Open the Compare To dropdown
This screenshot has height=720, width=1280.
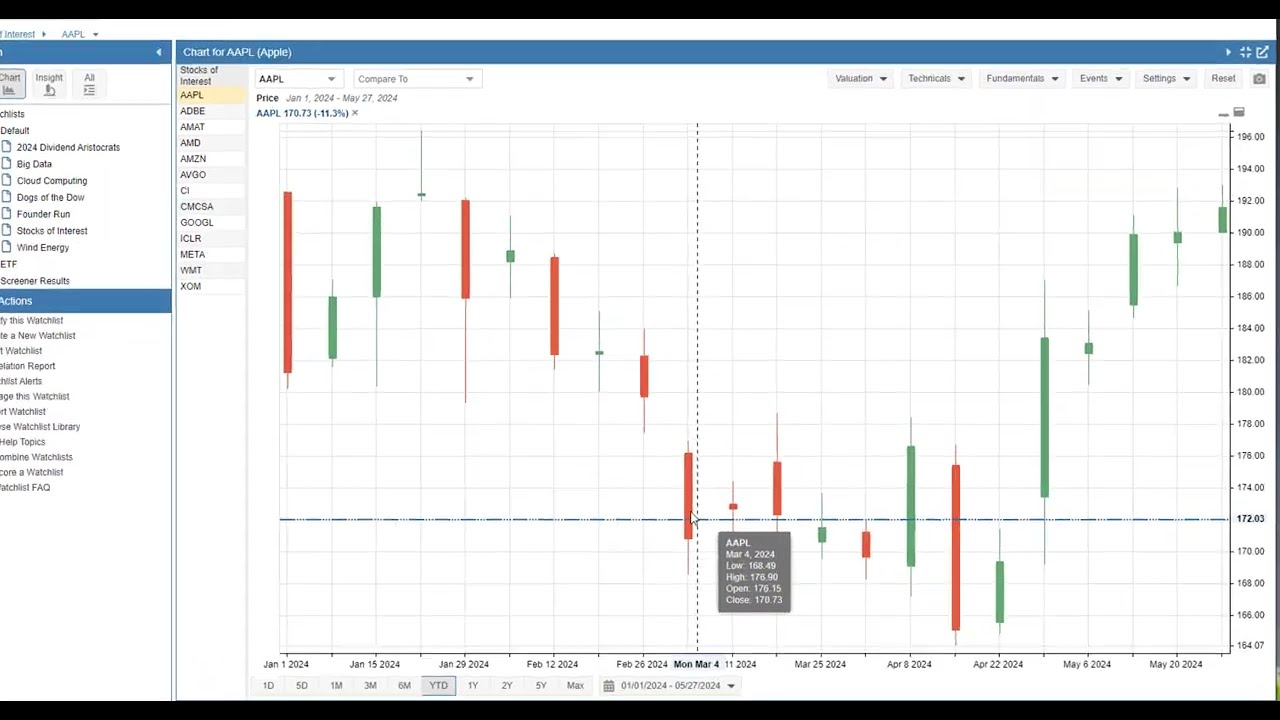tap(416, 79)
